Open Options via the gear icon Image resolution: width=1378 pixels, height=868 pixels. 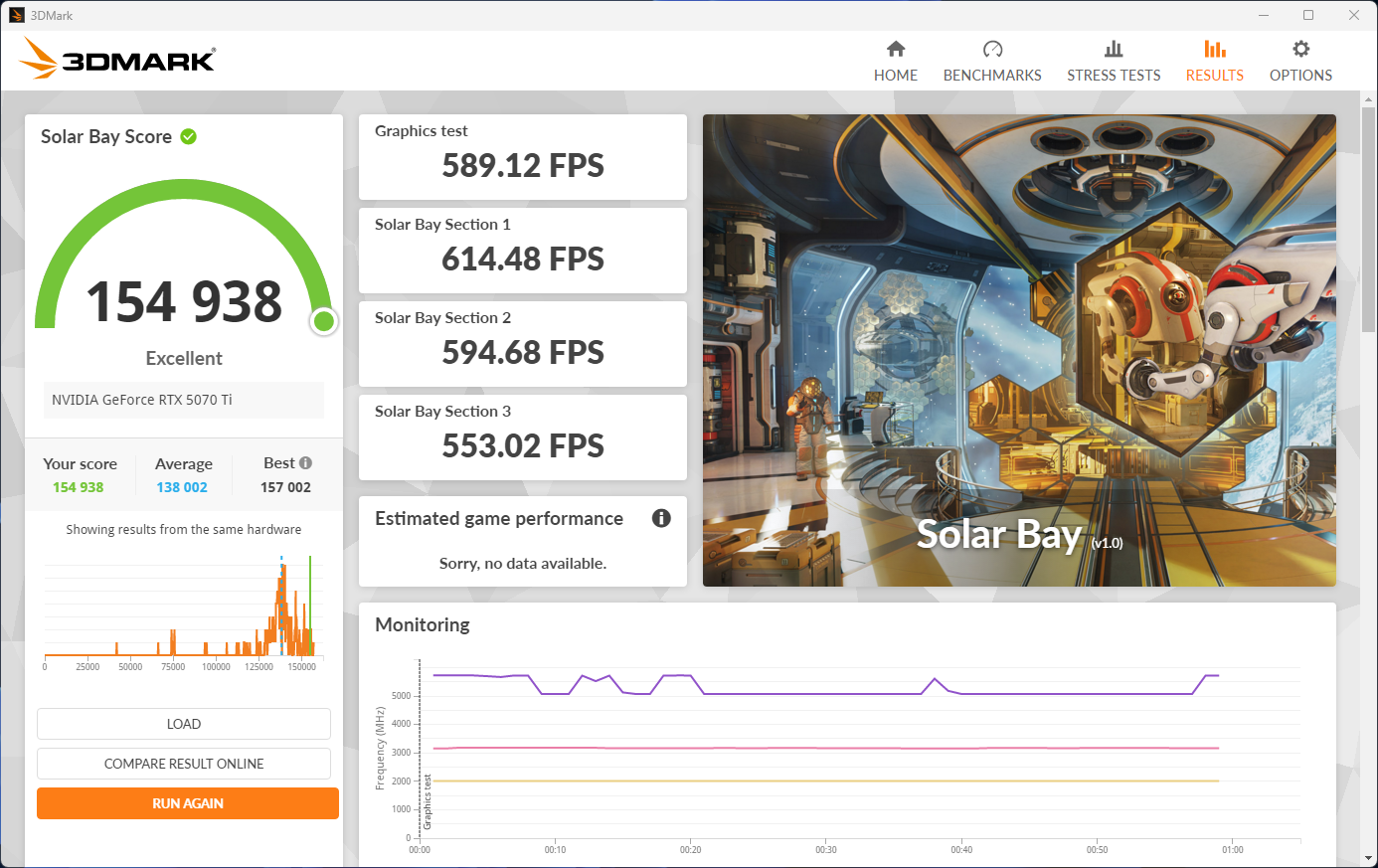click(x=1300, y=49)
